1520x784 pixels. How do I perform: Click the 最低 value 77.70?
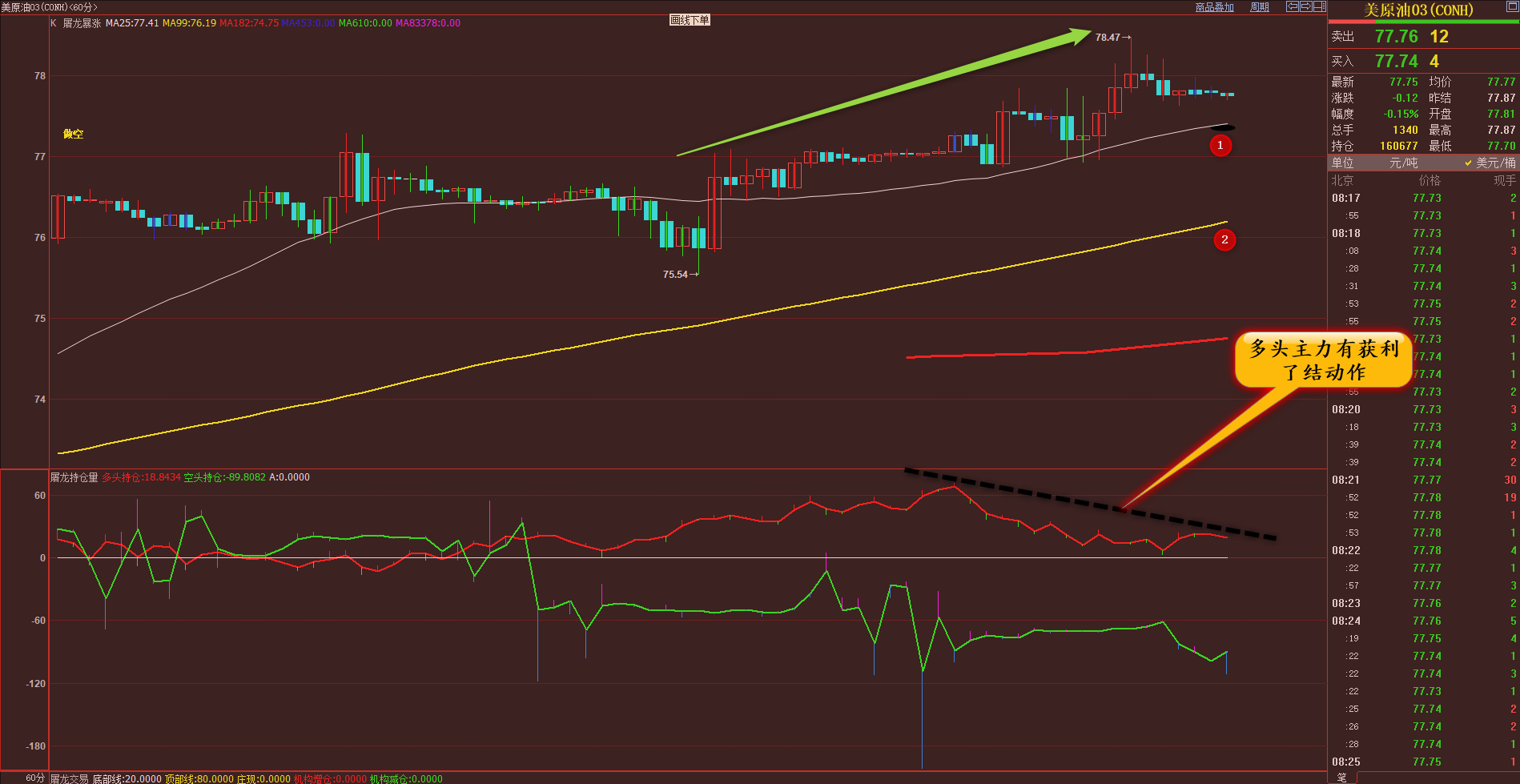click(x=1501, y=146)
